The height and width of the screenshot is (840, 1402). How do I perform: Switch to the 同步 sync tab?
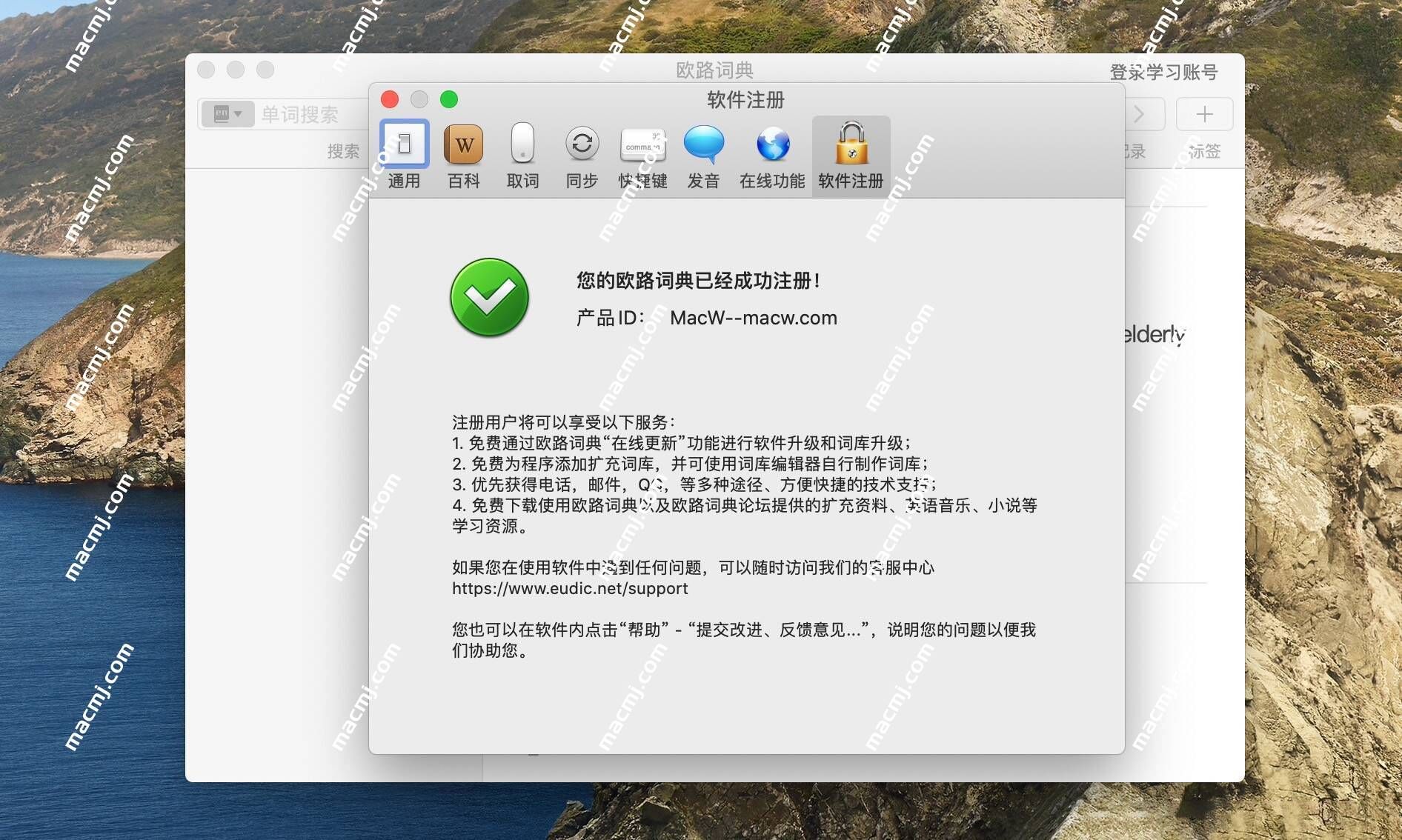click(582, 156)
